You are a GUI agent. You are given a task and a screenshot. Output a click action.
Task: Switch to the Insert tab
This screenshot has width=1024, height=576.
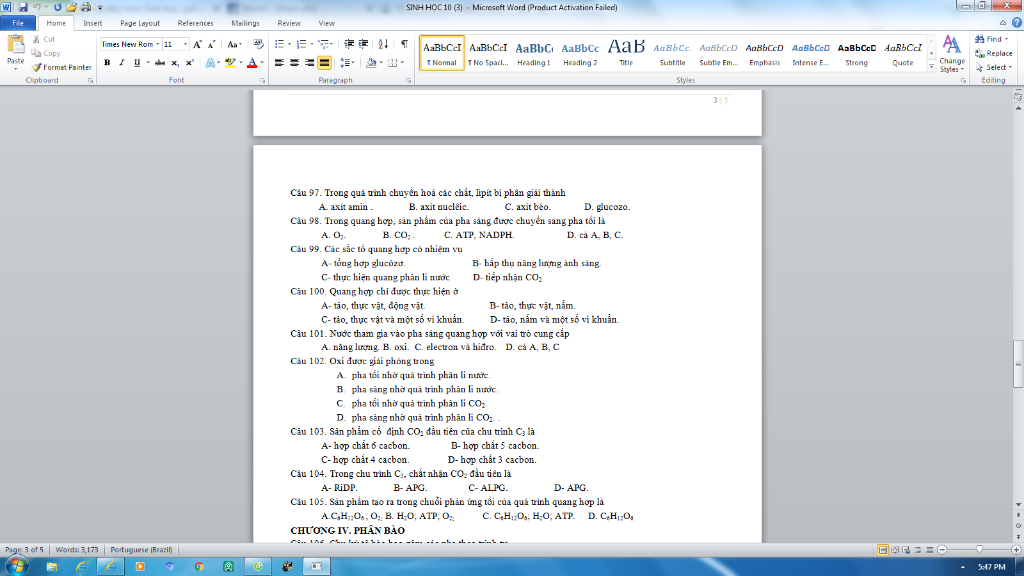[x=92, y=23]
